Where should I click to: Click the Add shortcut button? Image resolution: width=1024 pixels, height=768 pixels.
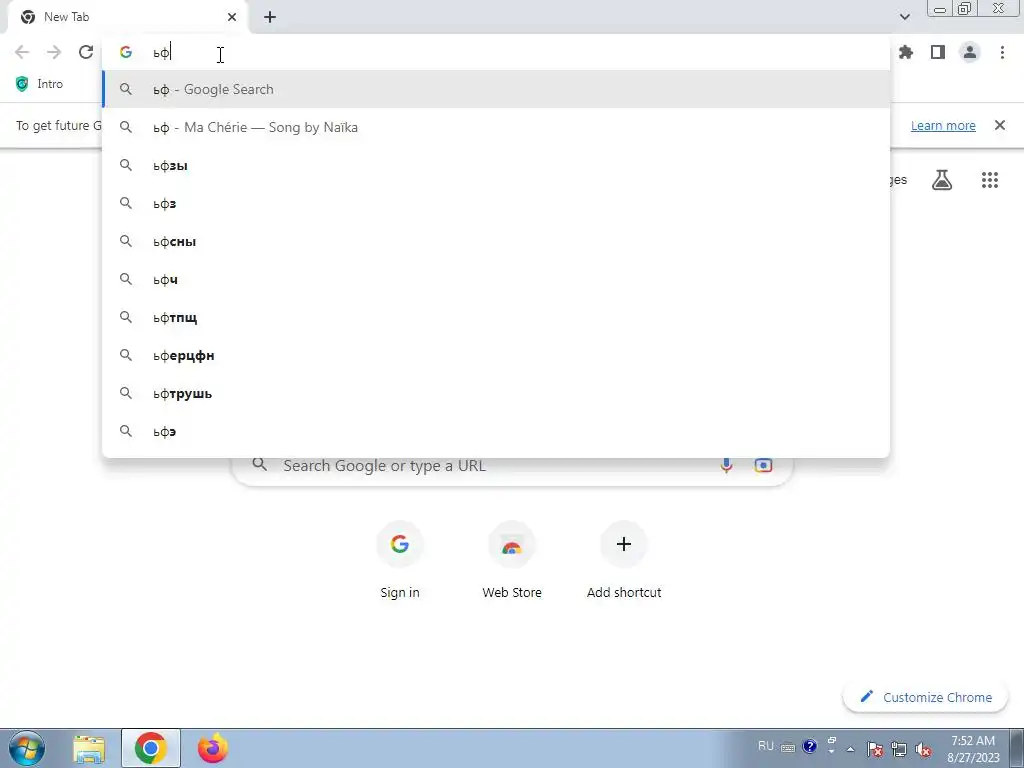624,560
